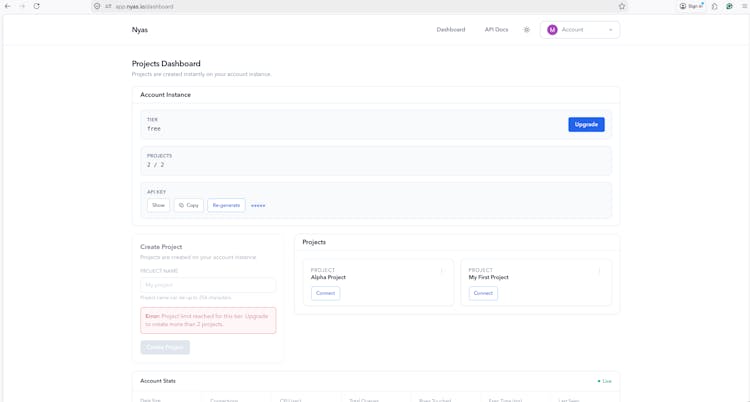Go back using the browser back arrow
Viewport: 750px width, 402px height.
(8, 6)
